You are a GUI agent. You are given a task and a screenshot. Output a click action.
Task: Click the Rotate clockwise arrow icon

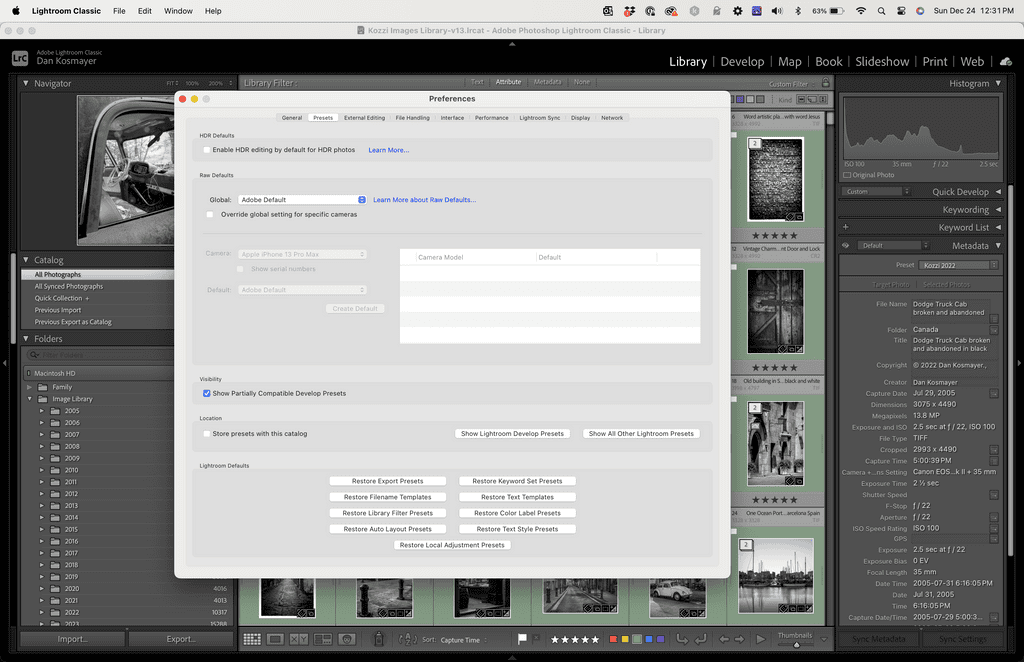tap(700, 639)
